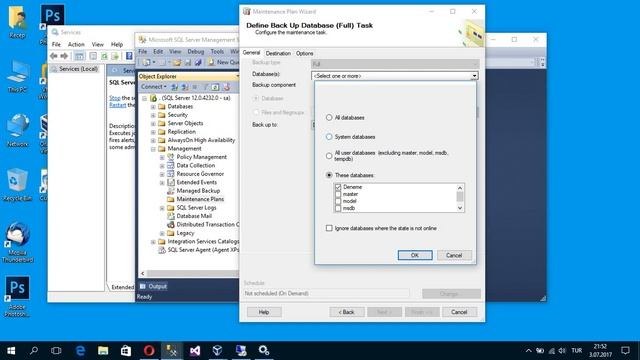Expand the Server Objects folder node
Viewport: 640px width, 360px height.
[153, 123]
